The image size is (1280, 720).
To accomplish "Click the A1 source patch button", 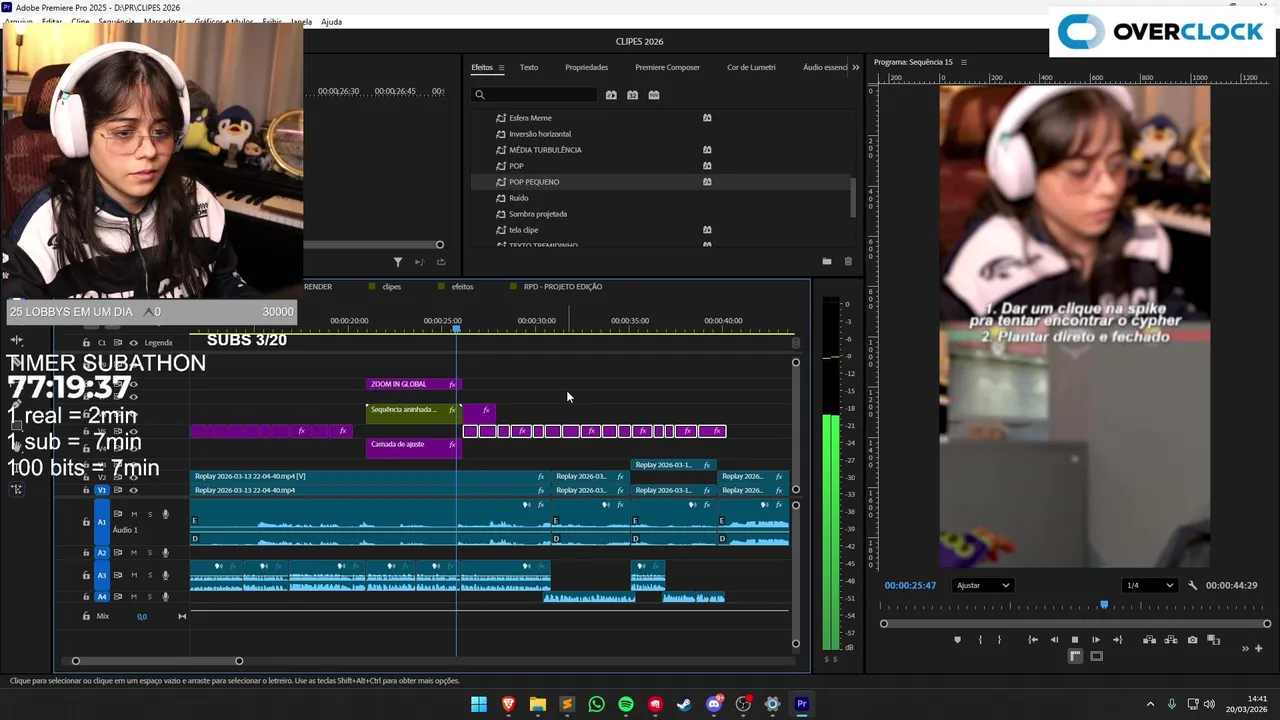I will (x=101, y=522).
